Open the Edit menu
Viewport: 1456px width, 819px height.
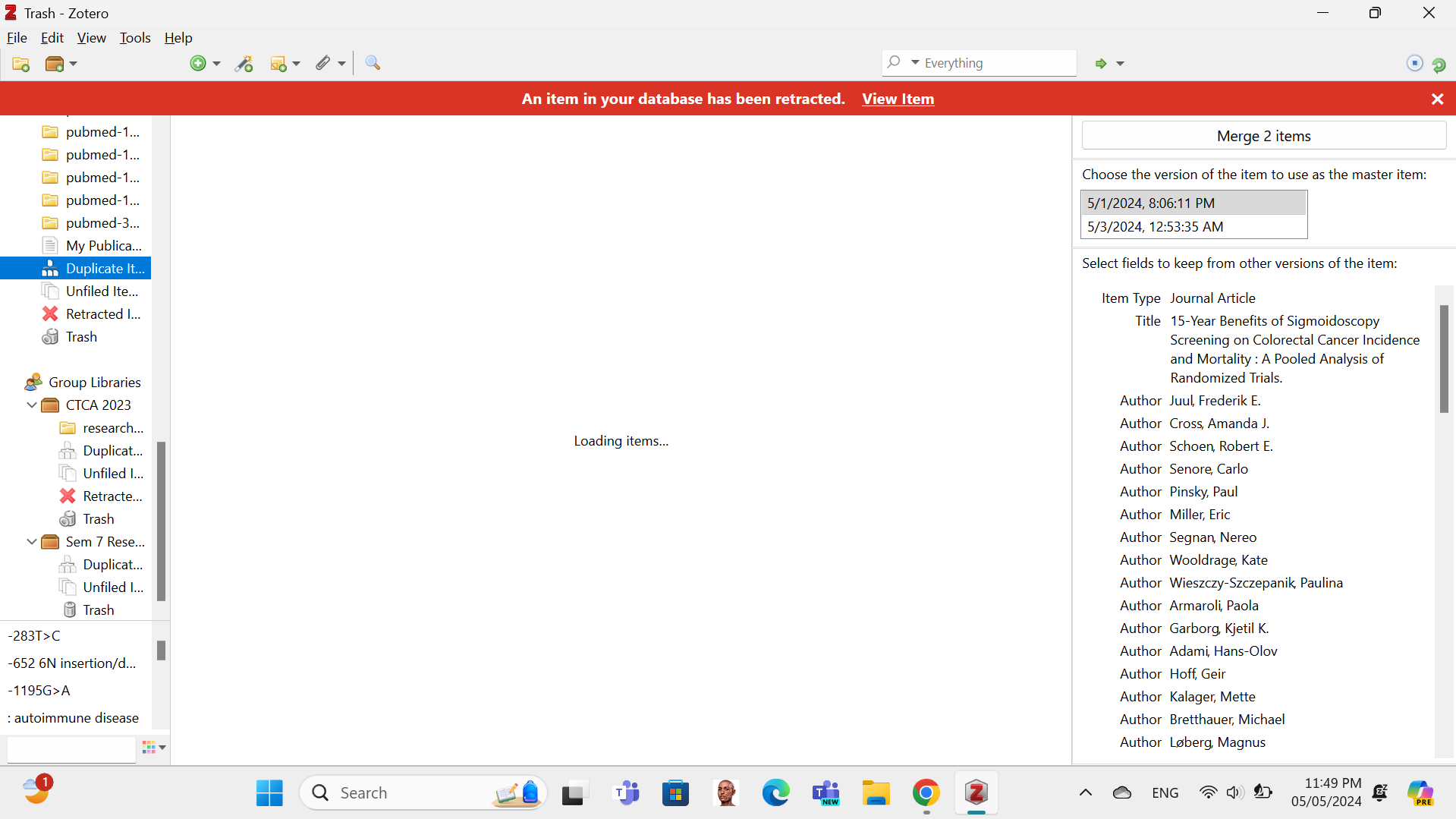(x=52, y=37)
